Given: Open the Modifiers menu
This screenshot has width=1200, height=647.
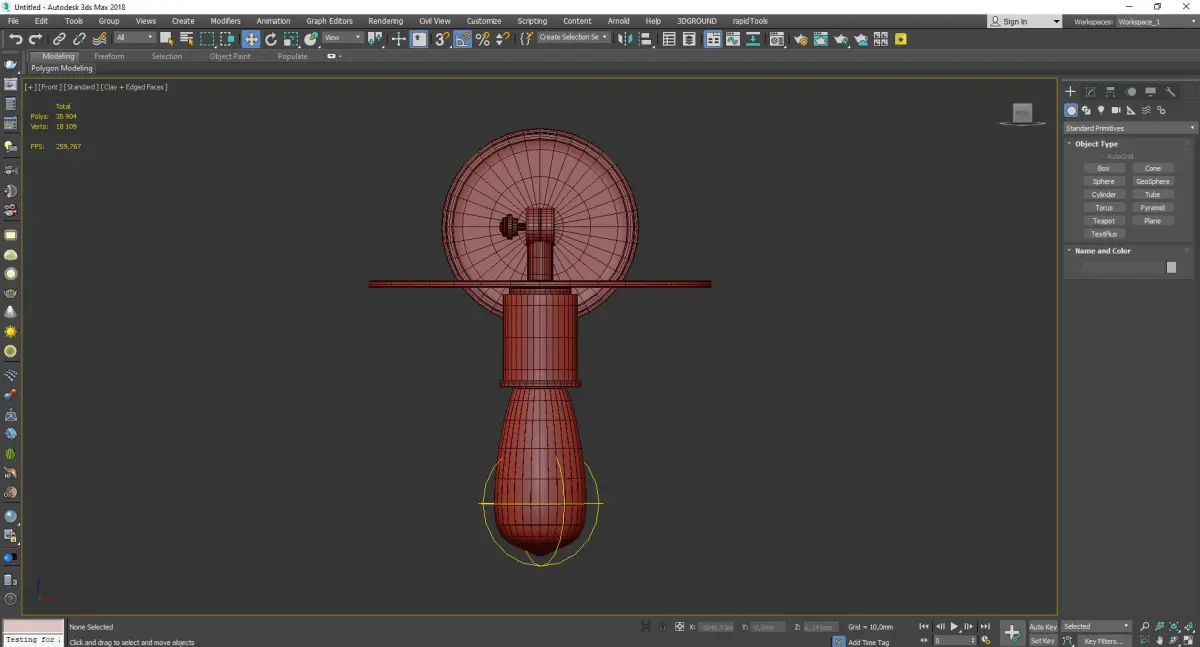Looking at the screenshot, I should pos(225,21).
